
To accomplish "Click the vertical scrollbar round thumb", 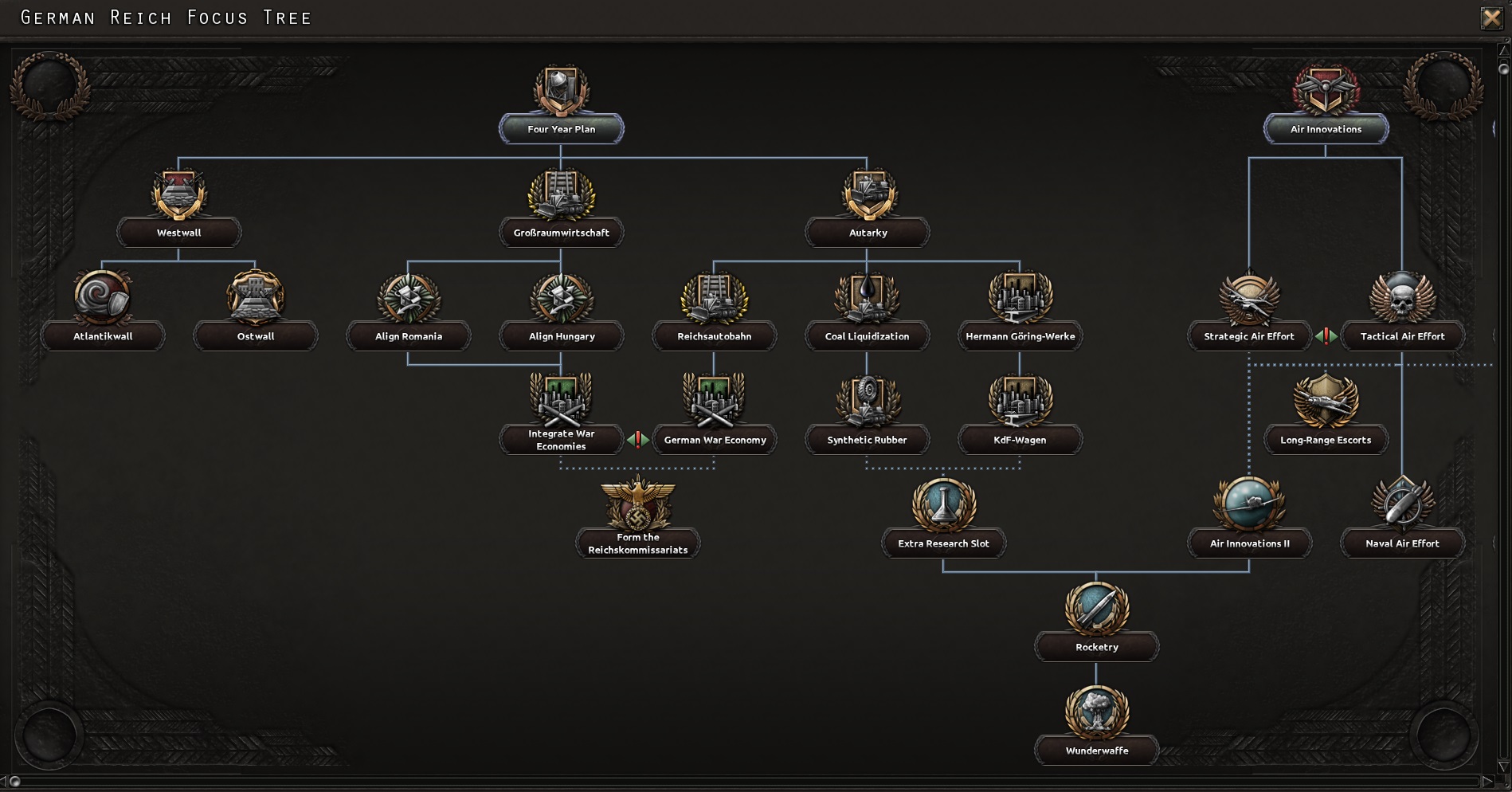I will (1504, 69).
